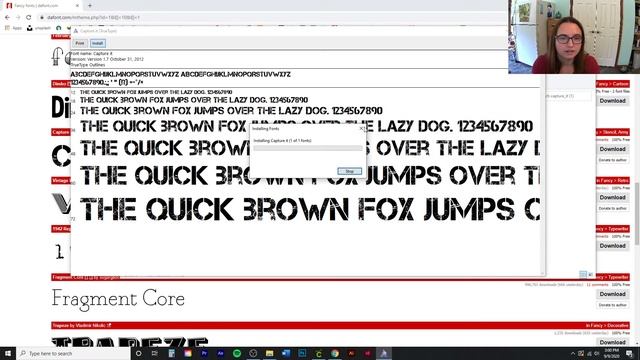Click Print in the font viewer toolbar
The image size is (640, 360).
80,43
